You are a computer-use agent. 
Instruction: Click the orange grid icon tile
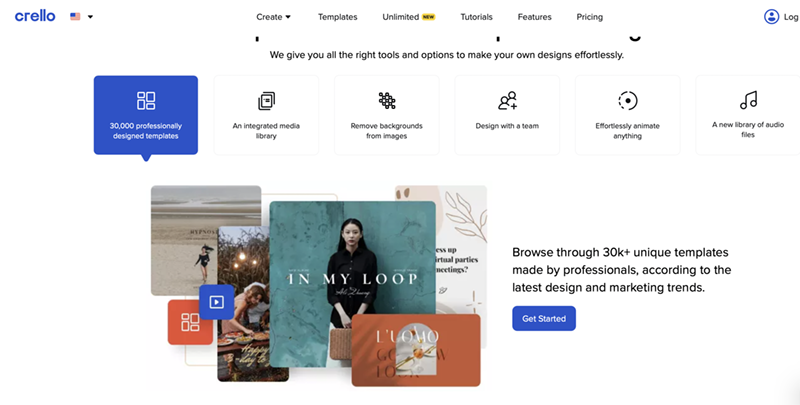pos(190,322)
